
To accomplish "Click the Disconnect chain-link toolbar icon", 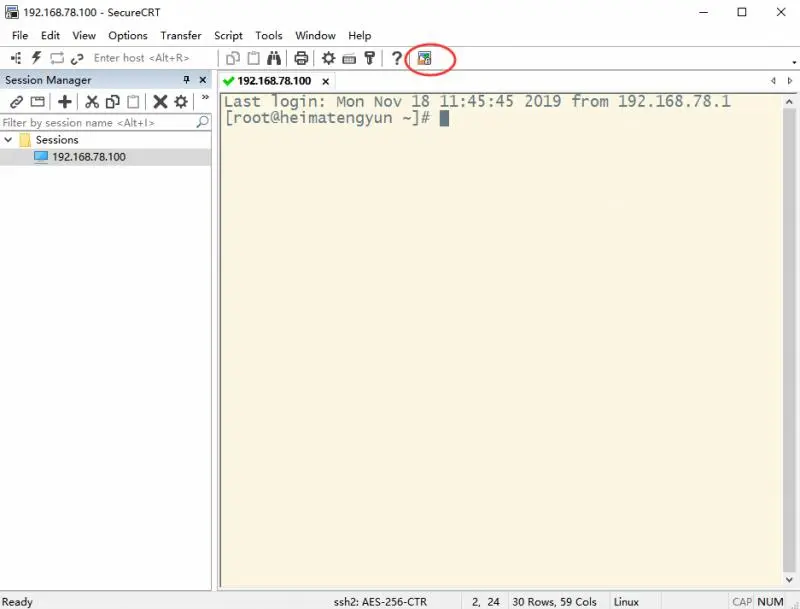I will pos(77,59).
